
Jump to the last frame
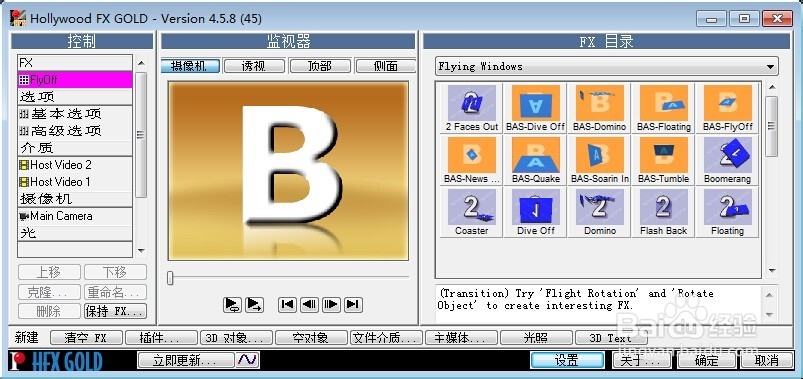353,304
